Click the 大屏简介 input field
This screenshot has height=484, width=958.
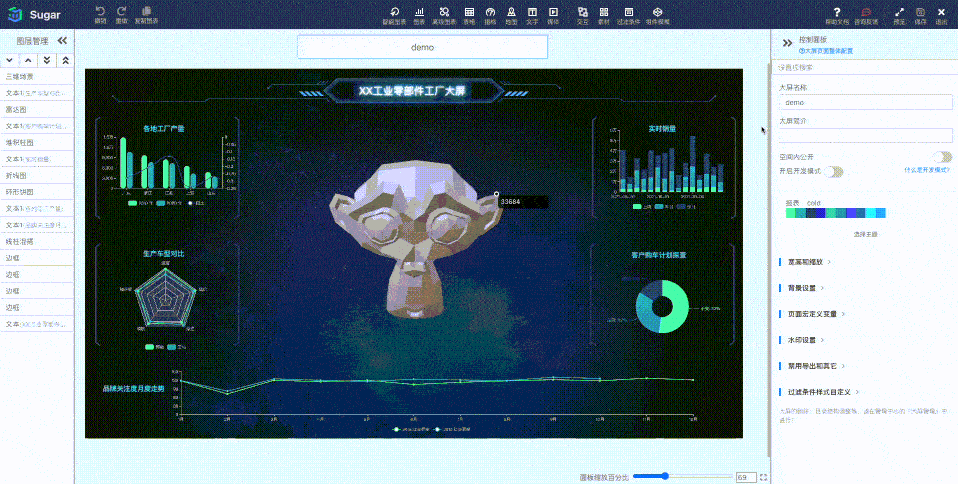coord(865,135)
